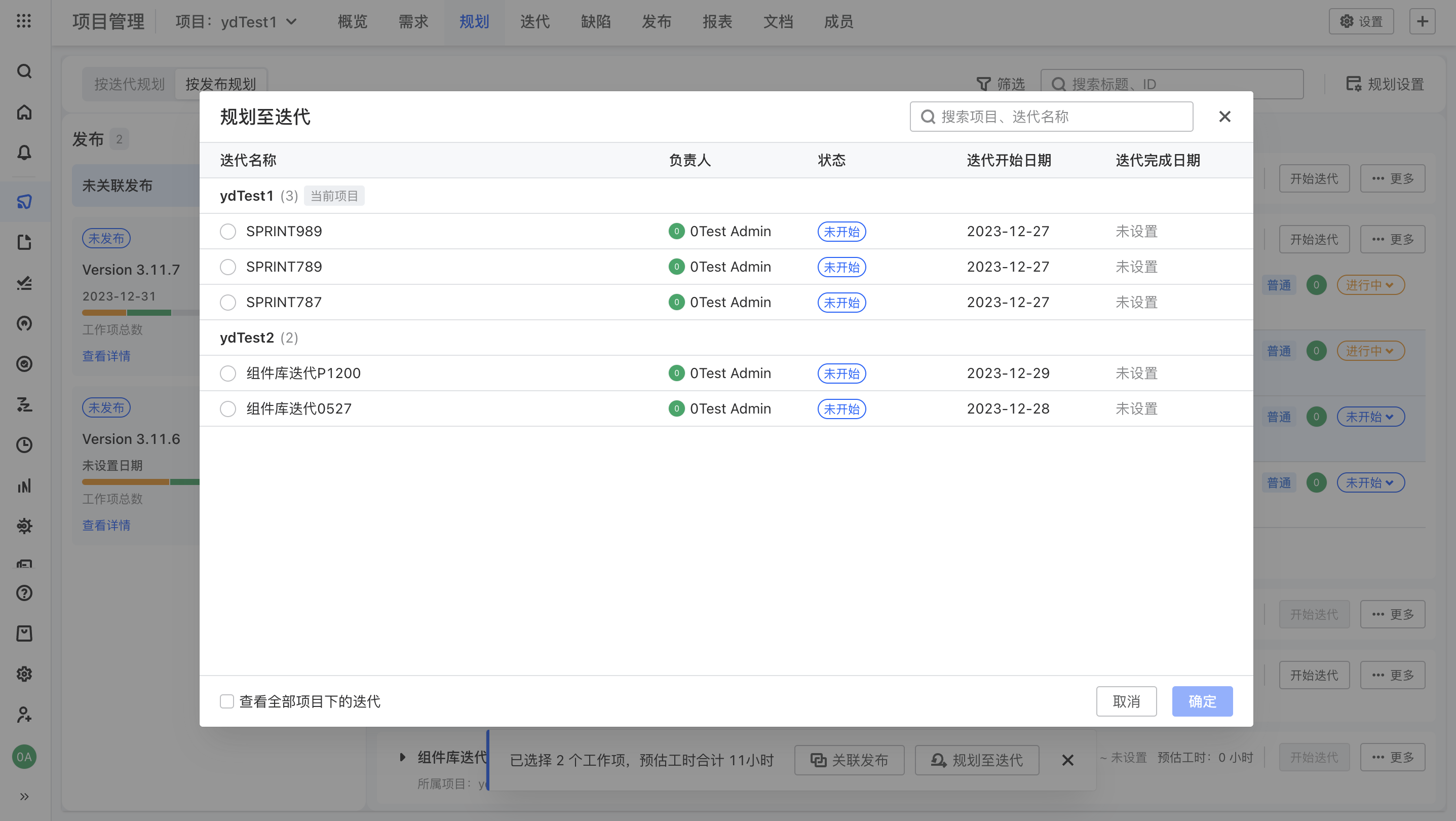Select the SPRINT787 radio button

coord(228,303)
